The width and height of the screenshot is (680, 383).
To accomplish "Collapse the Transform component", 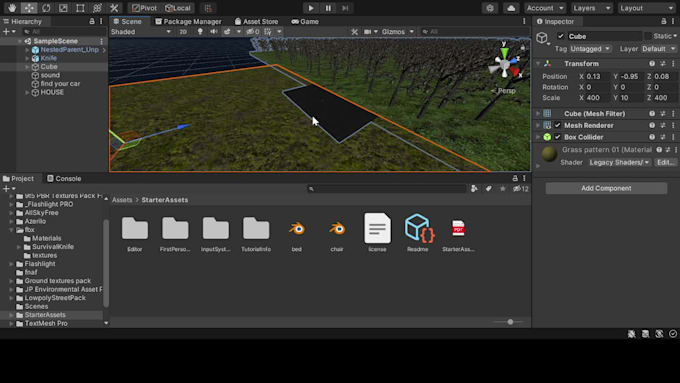I will (x=538, y=64).
